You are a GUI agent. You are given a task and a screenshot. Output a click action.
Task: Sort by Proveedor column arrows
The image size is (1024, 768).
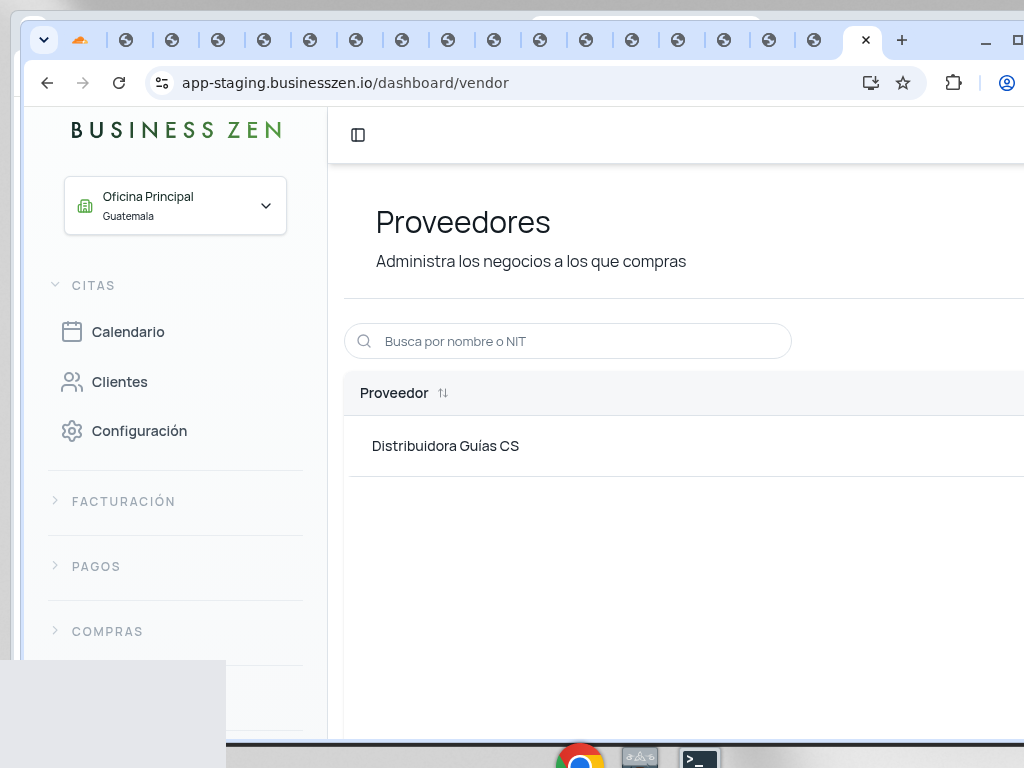tap(443, 393)
